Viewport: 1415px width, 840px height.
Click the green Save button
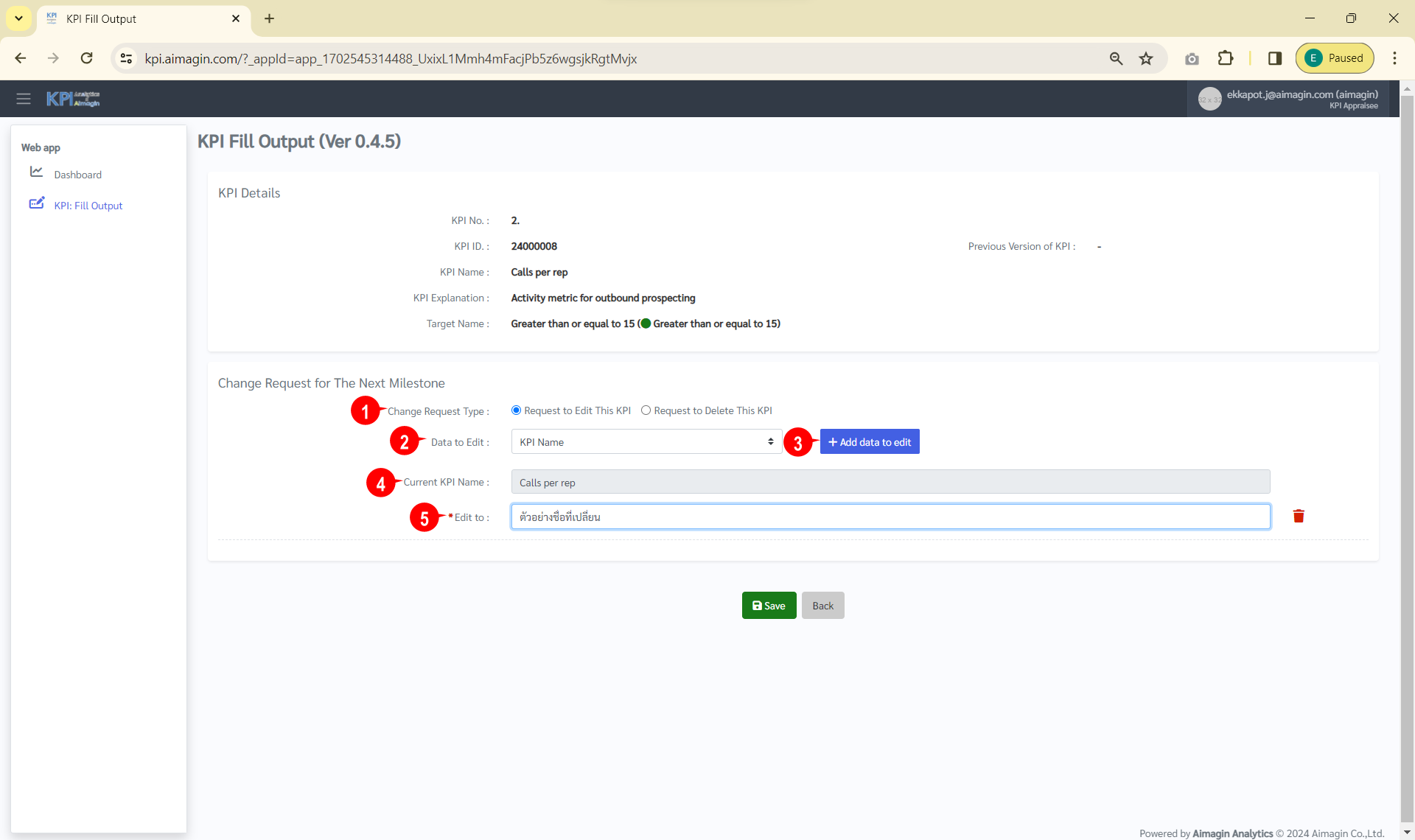[x=769, y=606]
